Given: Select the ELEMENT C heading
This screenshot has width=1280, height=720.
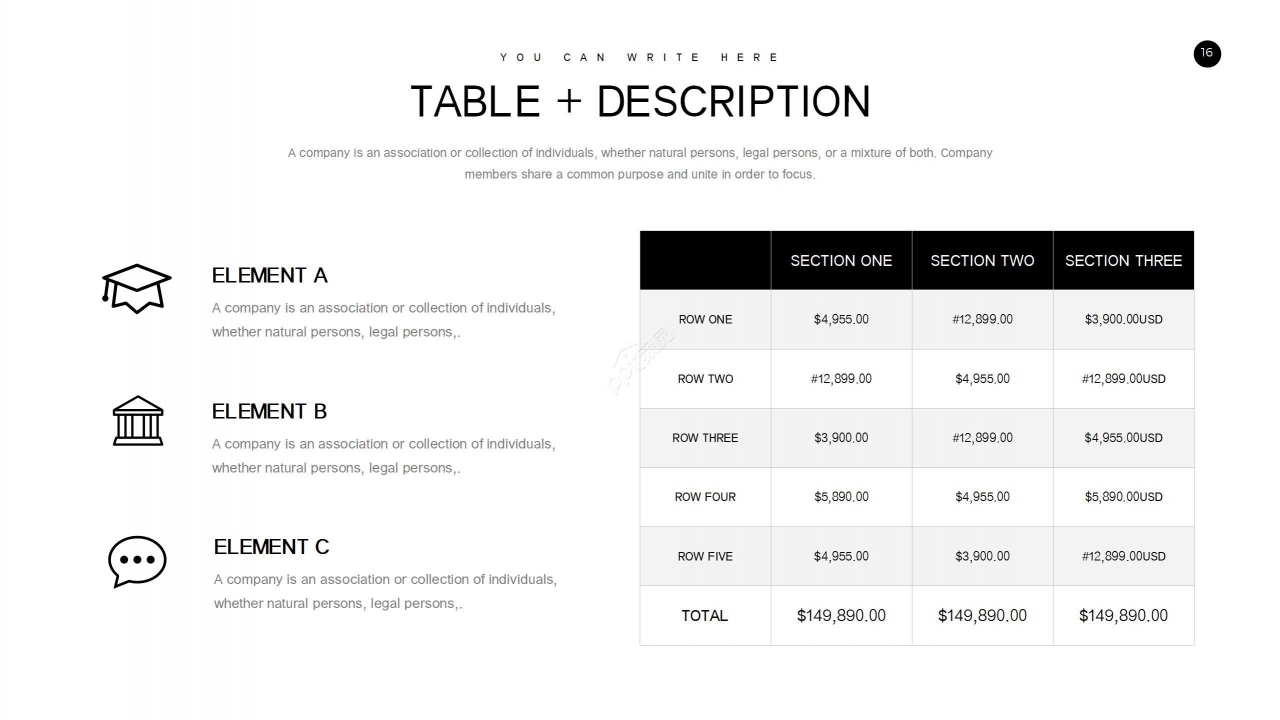Looking at the screenshot, I should (x=271, y=547).
